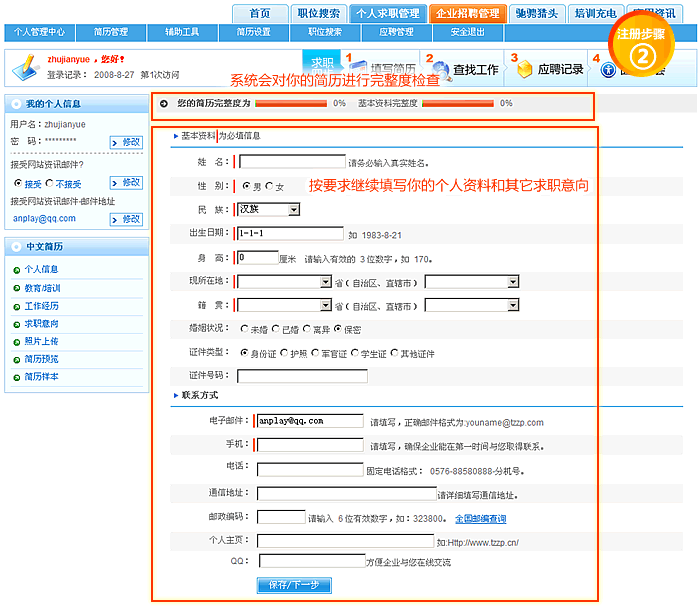Click the arrow icon beside 您的简历完整度为
Image resolution: width=700 pixels, height=612 pixels.
click(x=164, y=103)
